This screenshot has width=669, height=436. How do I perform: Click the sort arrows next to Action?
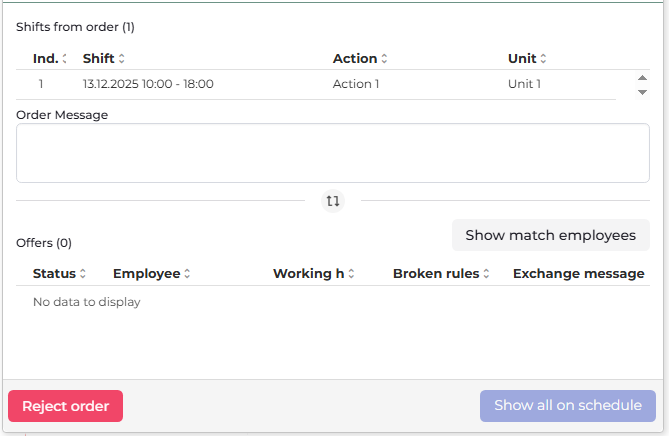(x=384, y=59)
